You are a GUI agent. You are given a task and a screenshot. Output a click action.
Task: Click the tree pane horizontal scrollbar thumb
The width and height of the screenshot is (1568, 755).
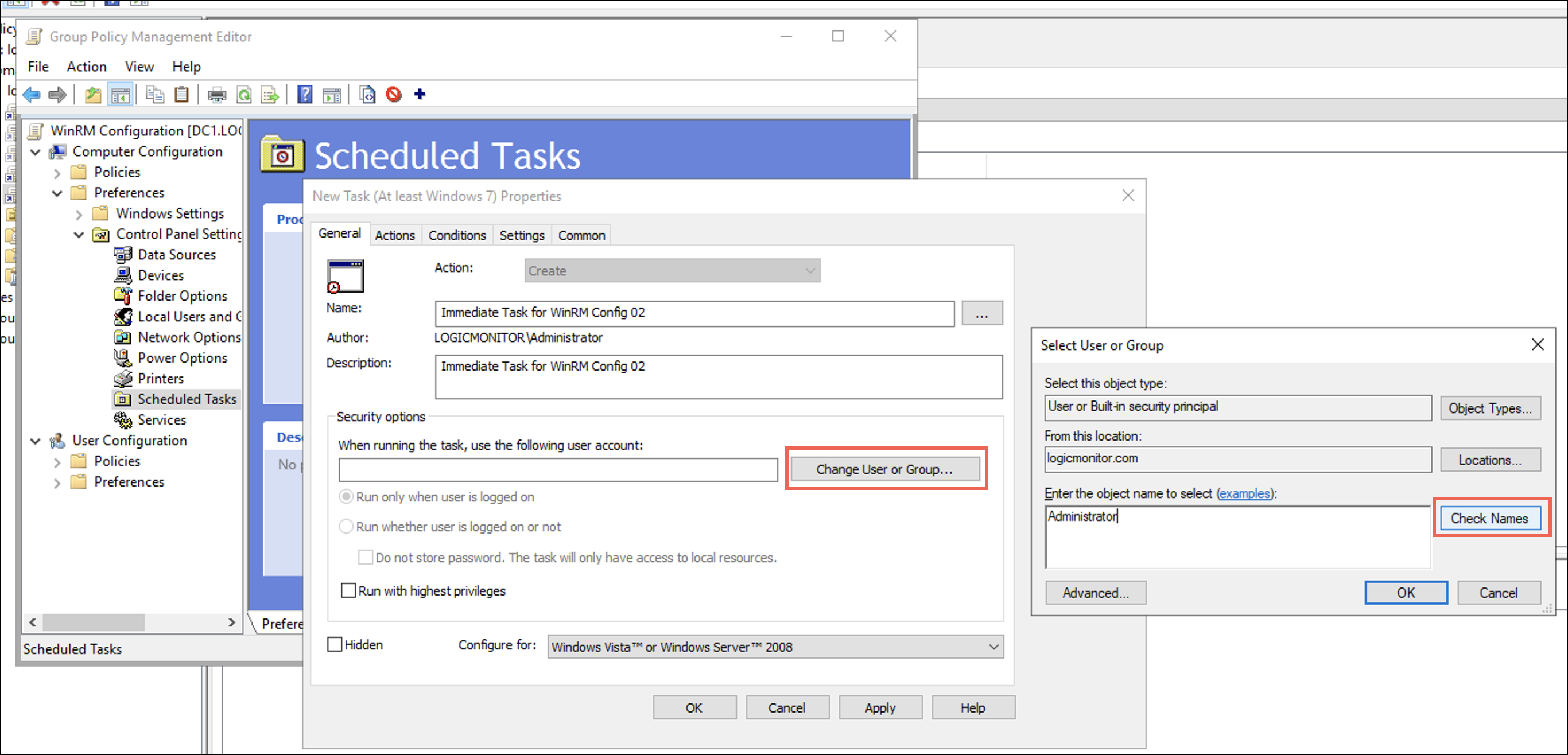(94, 622)
